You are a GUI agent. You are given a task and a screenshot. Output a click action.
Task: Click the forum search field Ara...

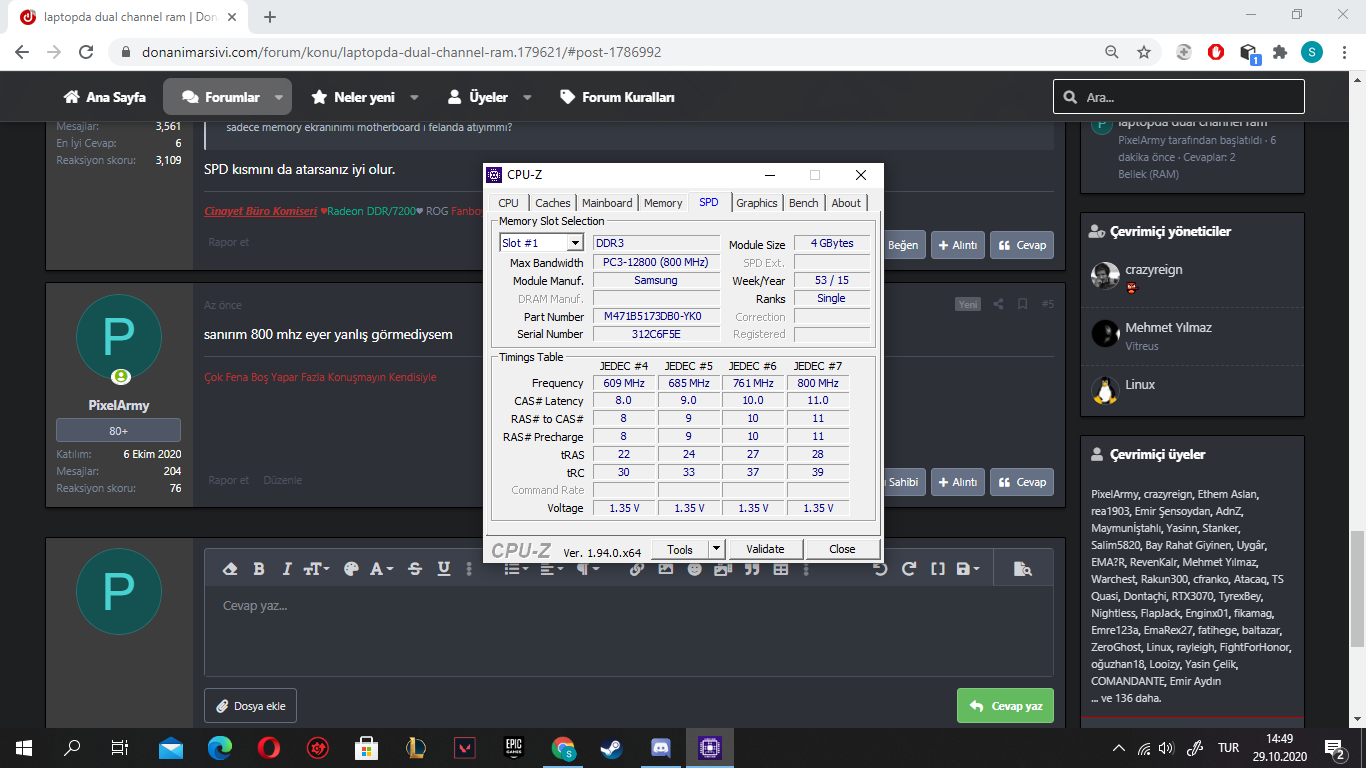1179,97
